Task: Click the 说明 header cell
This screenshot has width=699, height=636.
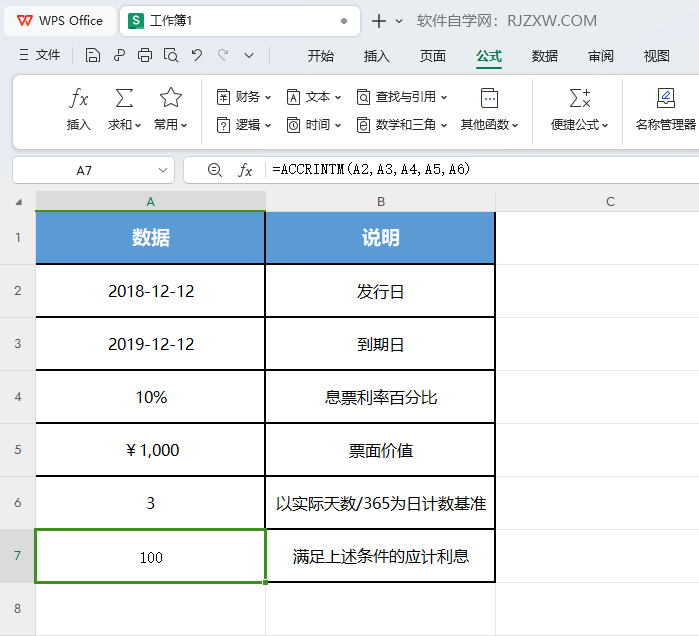Action: click(x=380, y=238)
